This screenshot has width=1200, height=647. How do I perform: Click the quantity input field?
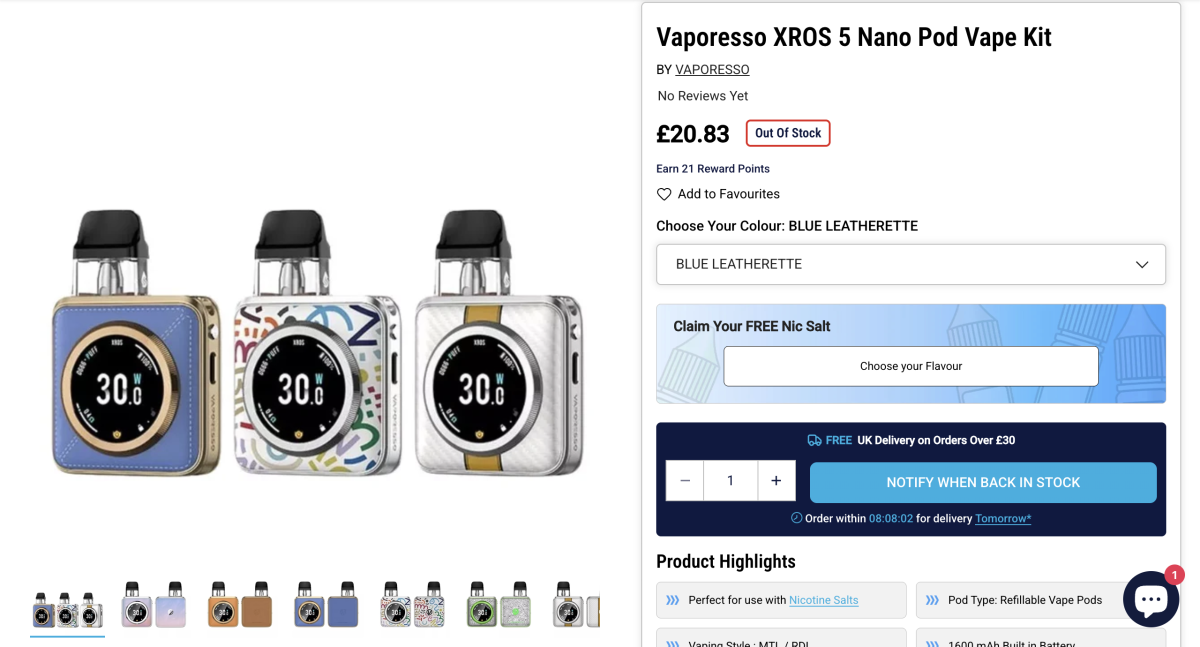(731, 480)
